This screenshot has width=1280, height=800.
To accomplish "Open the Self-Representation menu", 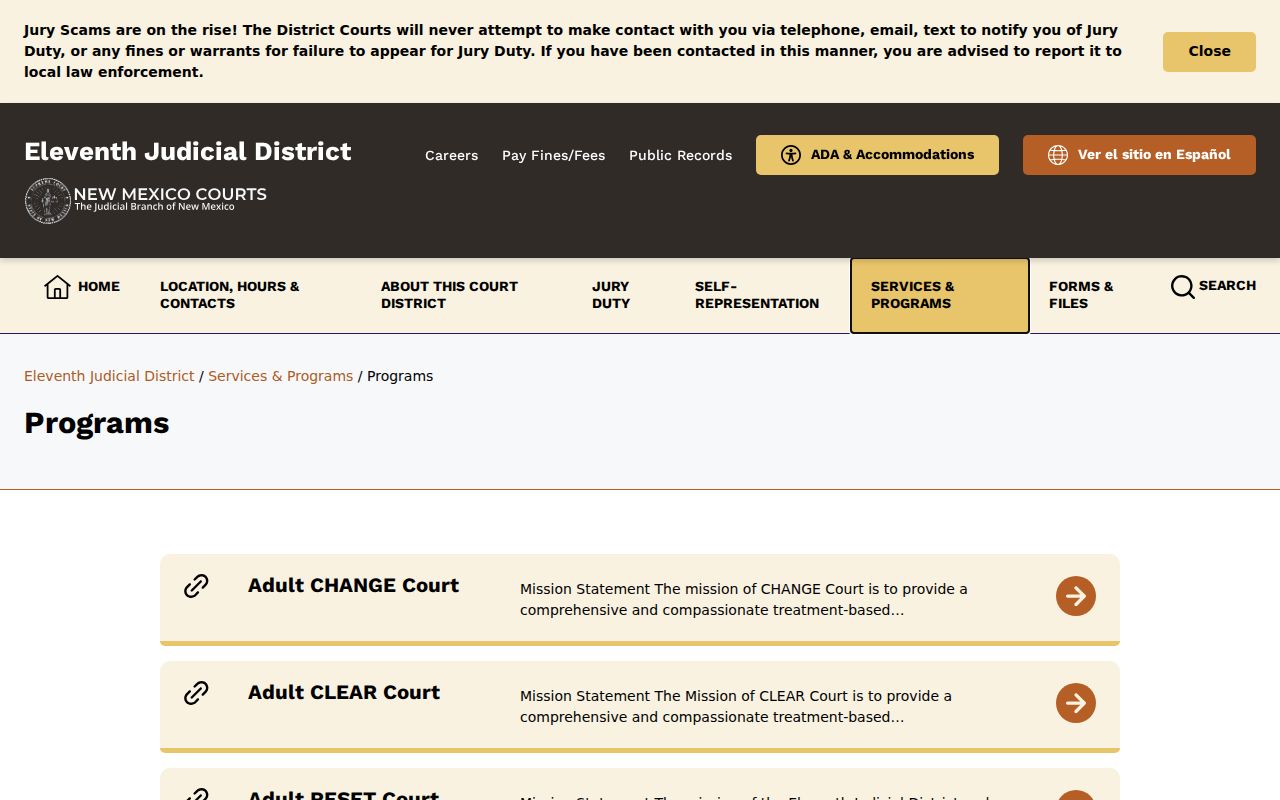I will coord(757,295).
